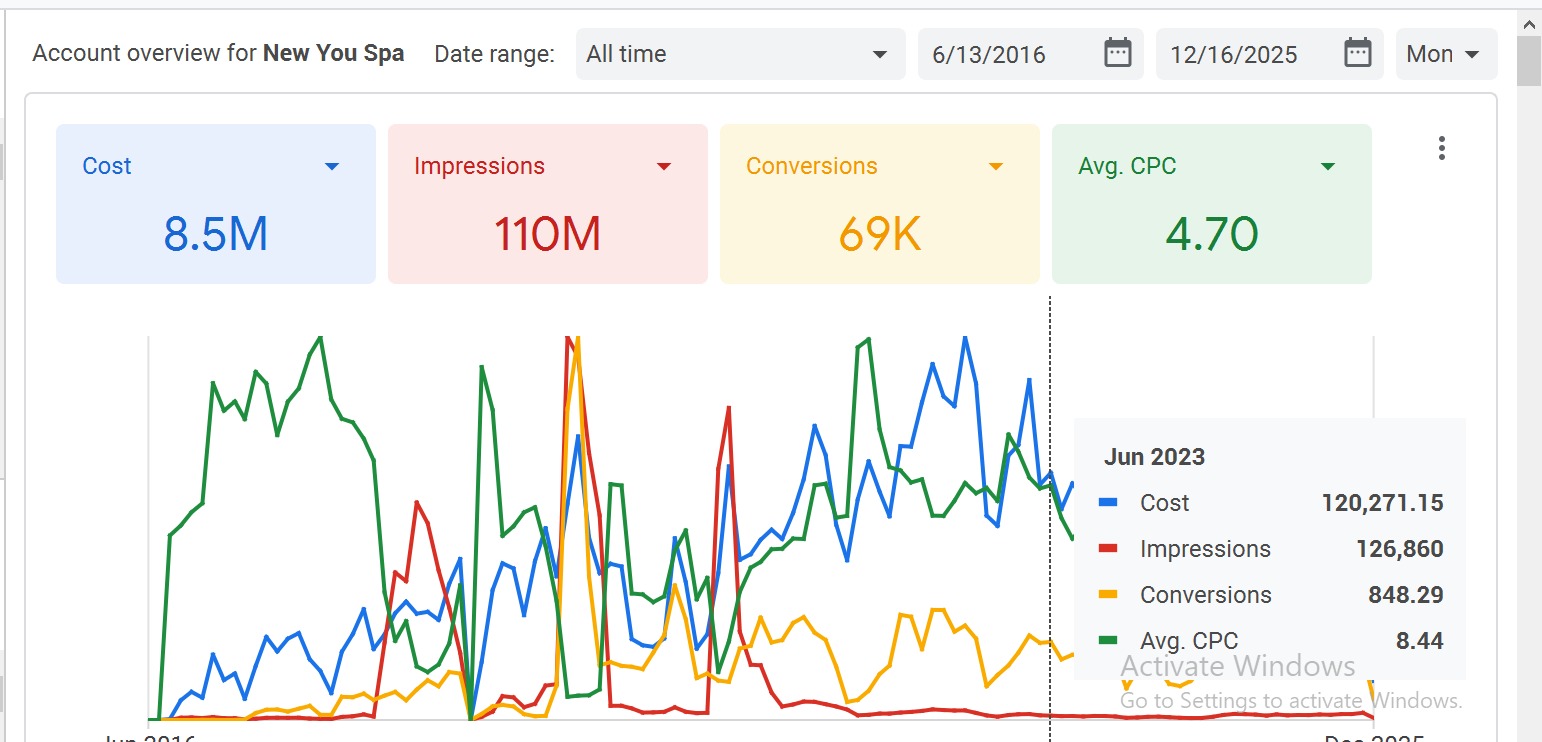This screenshot has height=742, width=1542.
Task: Open the Impressions metric dropdown arrow
Action: pyautogui.click(x=664, y=166)
